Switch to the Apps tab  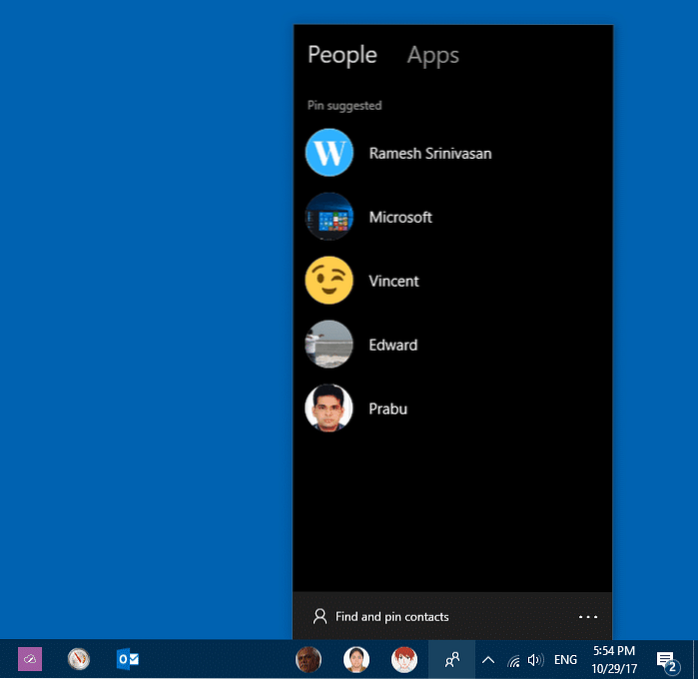tap(432, 55)
